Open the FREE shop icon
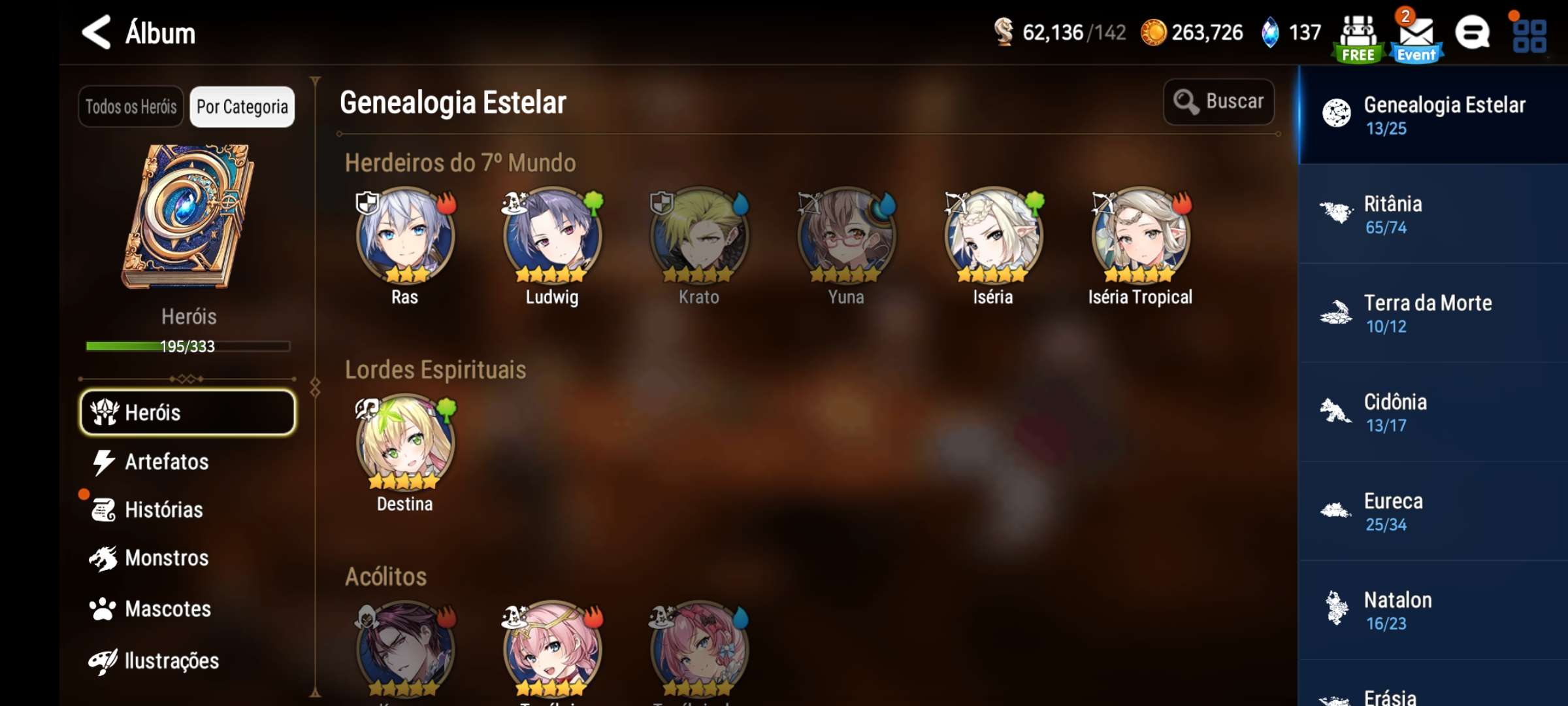 [1358, 38]
